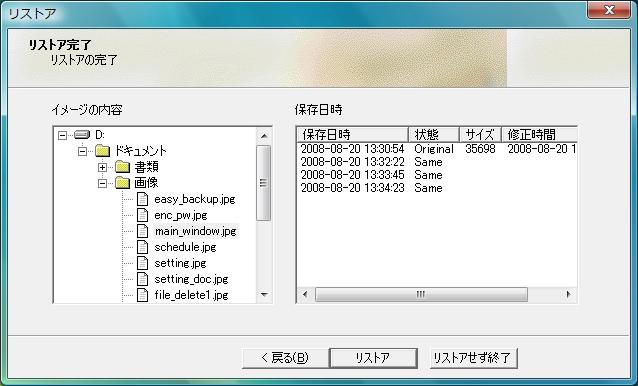The height and width of the screenshot is (386, 638).
Task: Click the リストアせず終了 button
Action: [x=473, y=358]
